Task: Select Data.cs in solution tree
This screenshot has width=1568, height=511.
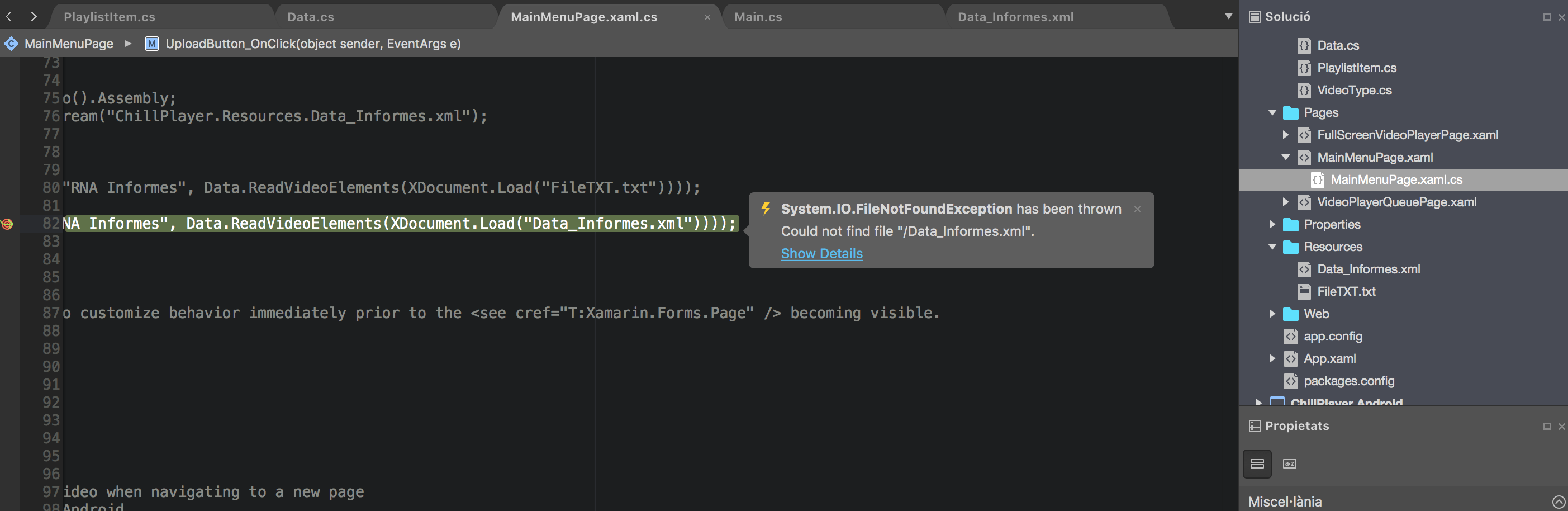Action: tap(1338, 46)
